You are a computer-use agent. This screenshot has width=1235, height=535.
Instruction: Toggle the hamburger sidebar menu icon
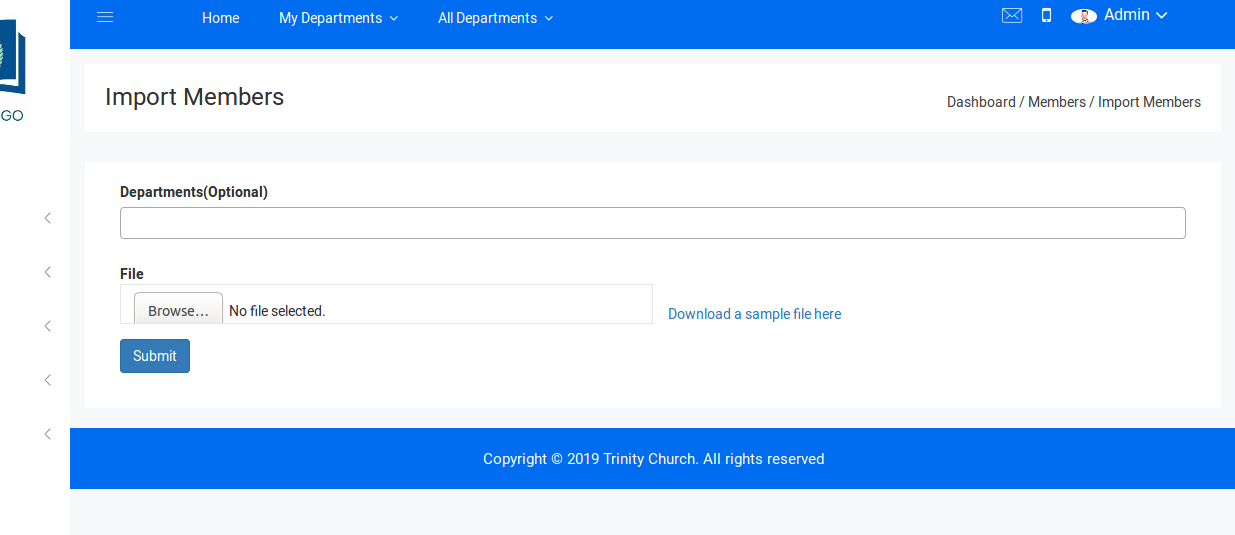click(105, 17)
